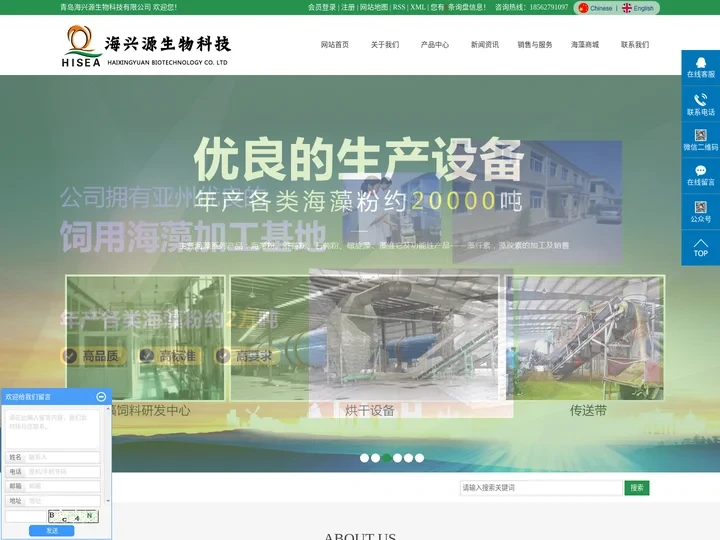
Task: Focus the 电话 phone field
Action: pos(52,472)
